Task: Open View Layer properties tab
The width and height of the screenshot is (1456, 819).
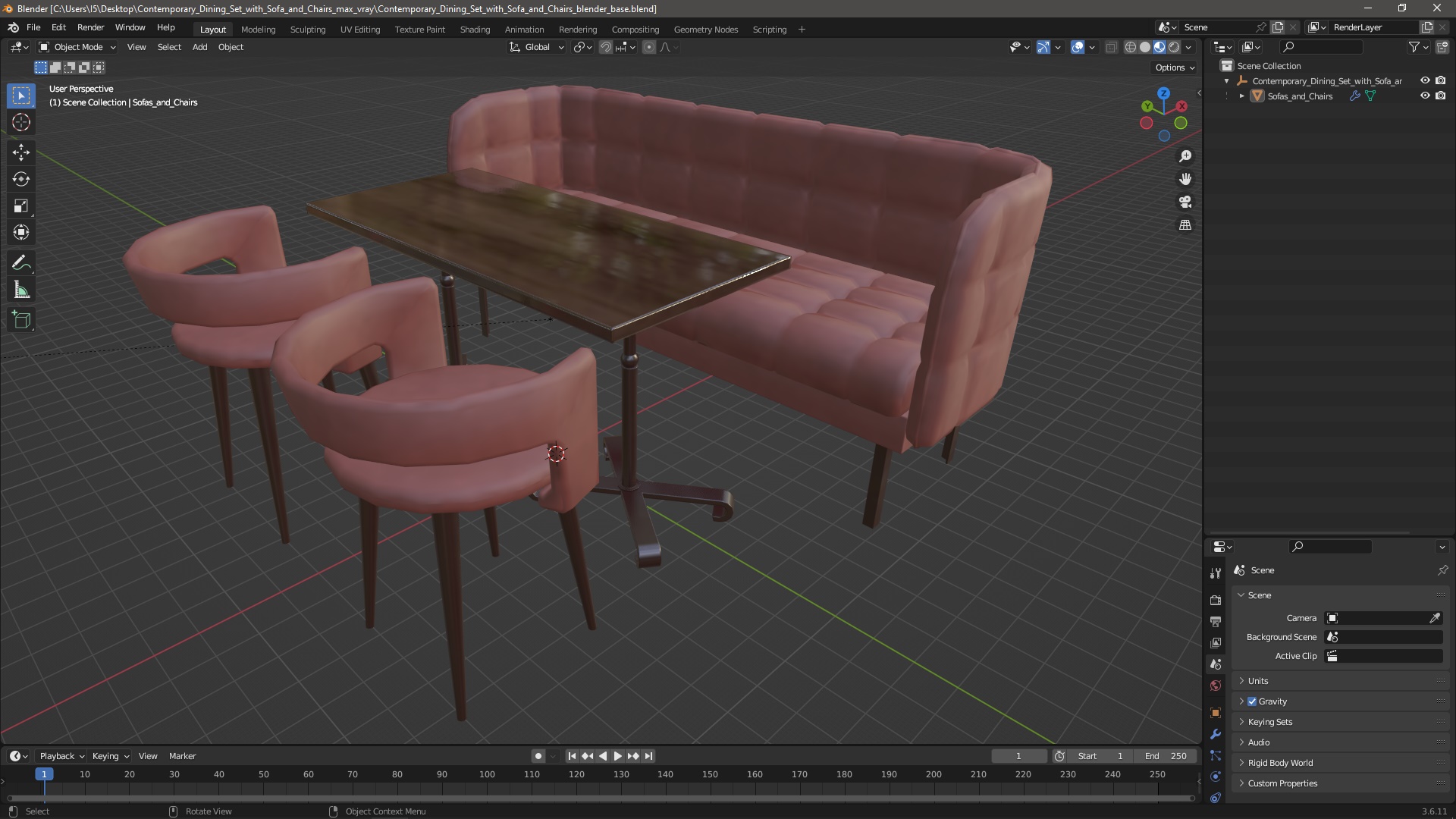Action: click(1216, 642)
